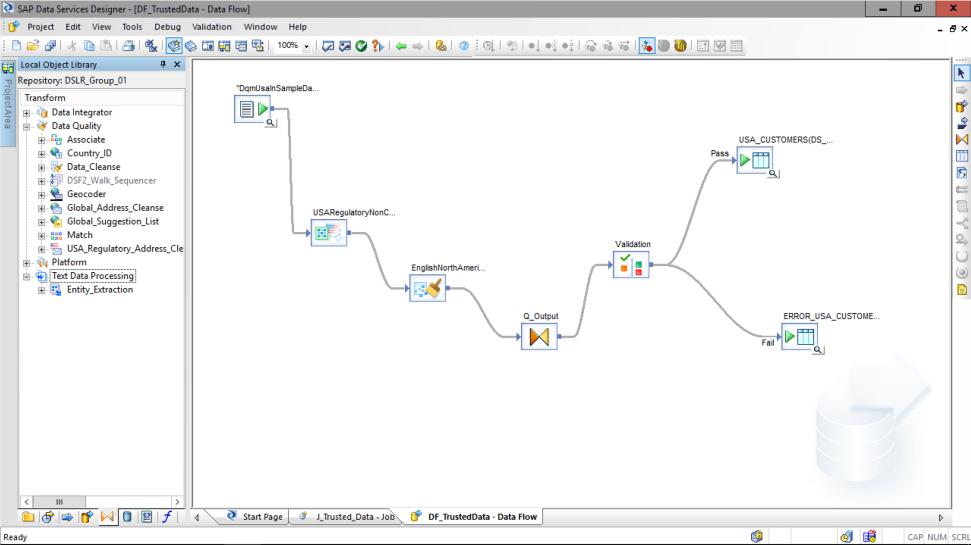This screenshot has height=545, width=971.
Task: Open the Edit menu
Action: pos(73,27)
